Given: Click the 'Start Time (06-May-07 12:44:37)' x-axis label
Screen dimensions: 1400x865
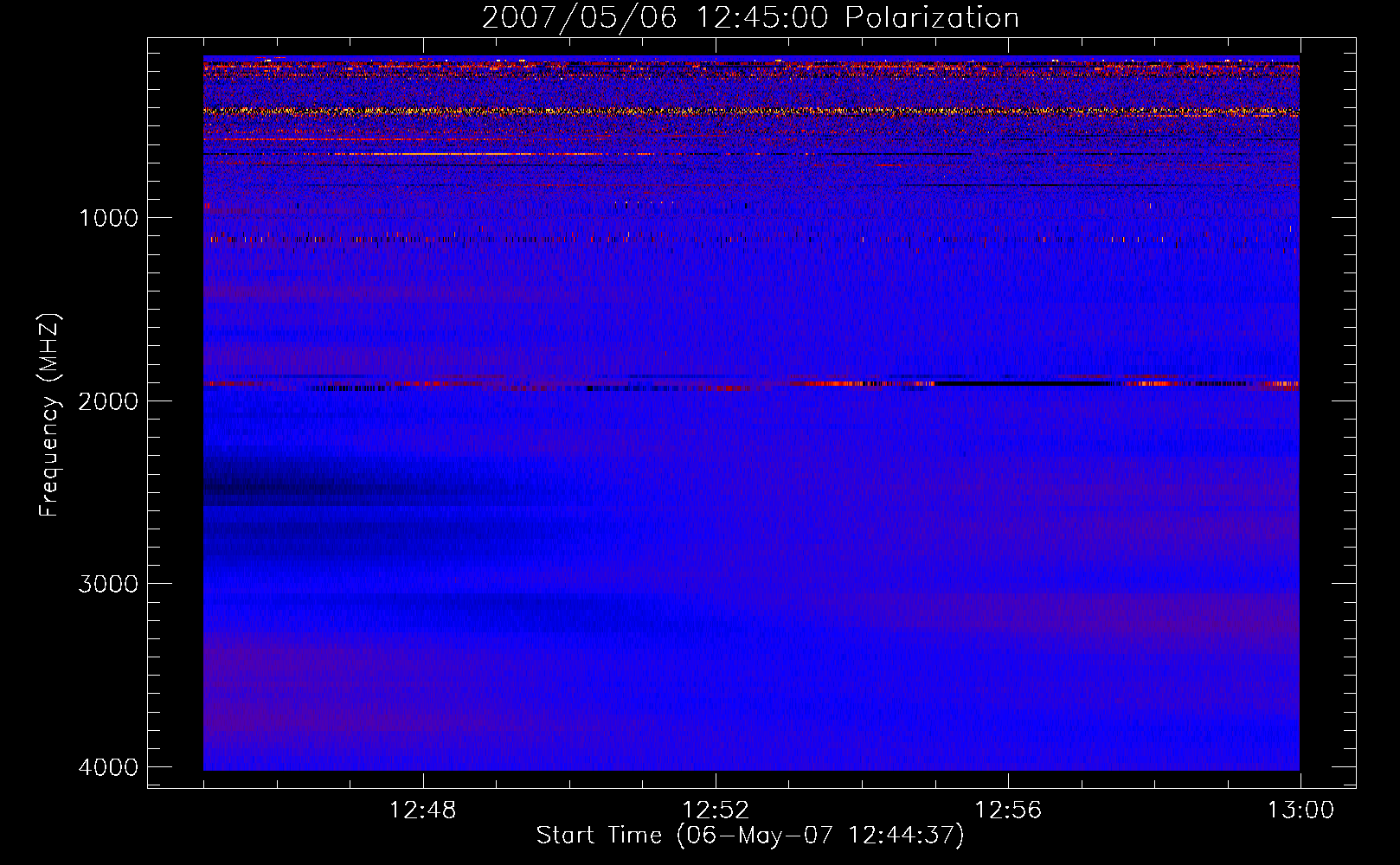Looking at the screenshot, I should coord(750,836).
